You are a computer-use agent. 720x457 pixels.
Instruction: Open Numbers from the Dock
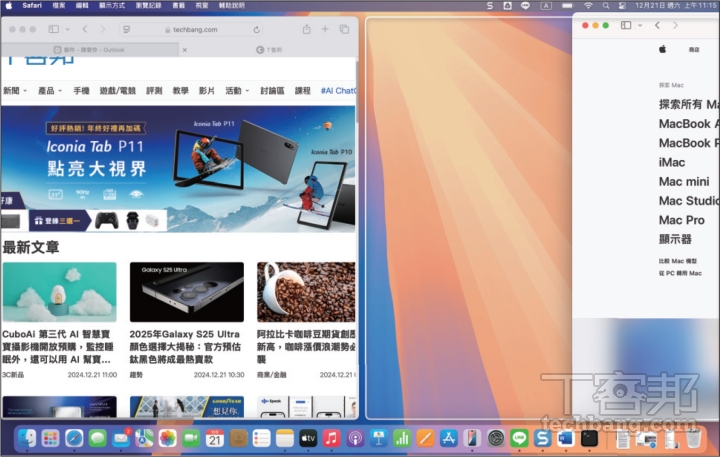pos(402,438)
